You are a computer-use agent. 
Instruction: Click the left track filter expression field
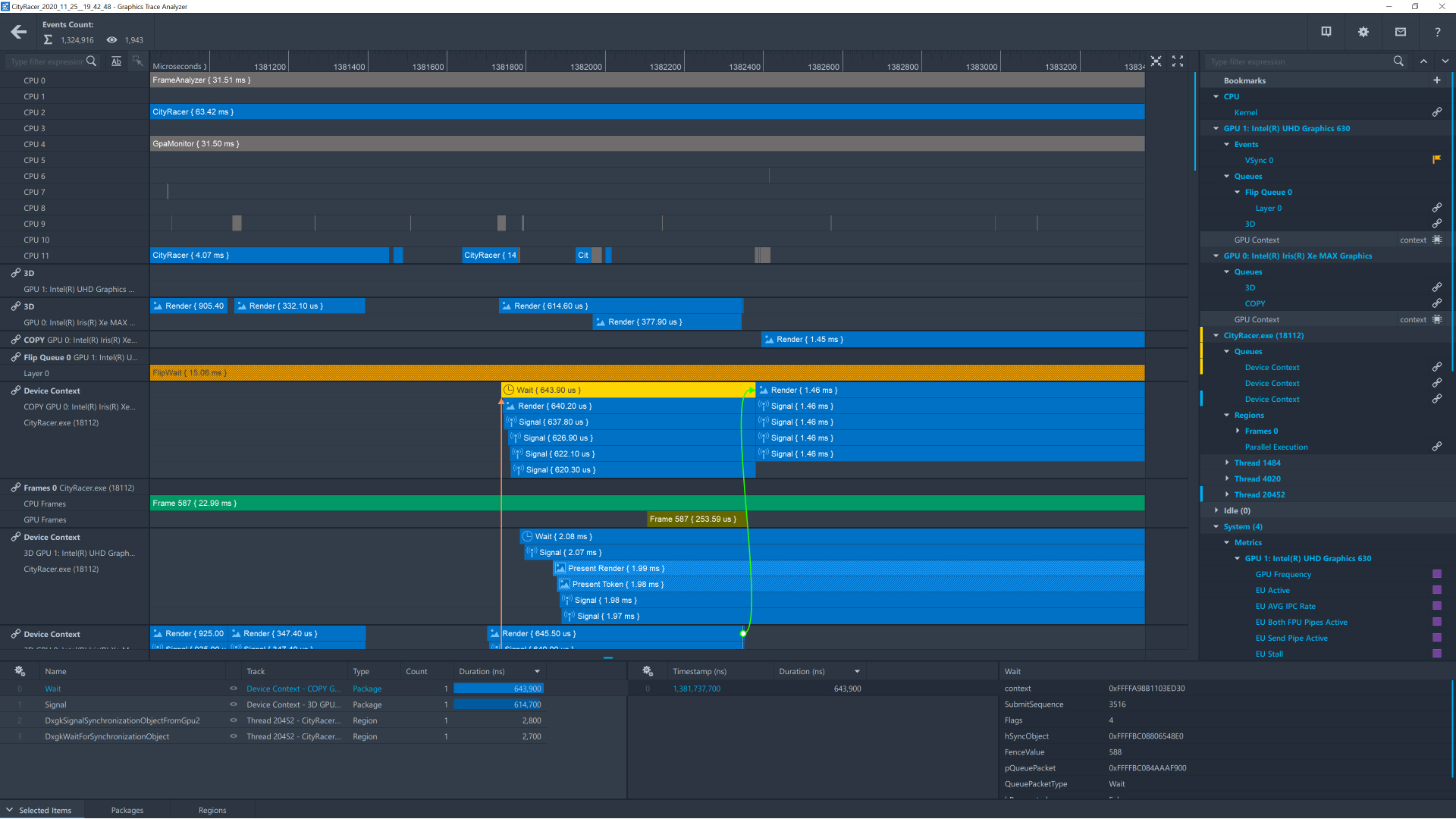45,61
